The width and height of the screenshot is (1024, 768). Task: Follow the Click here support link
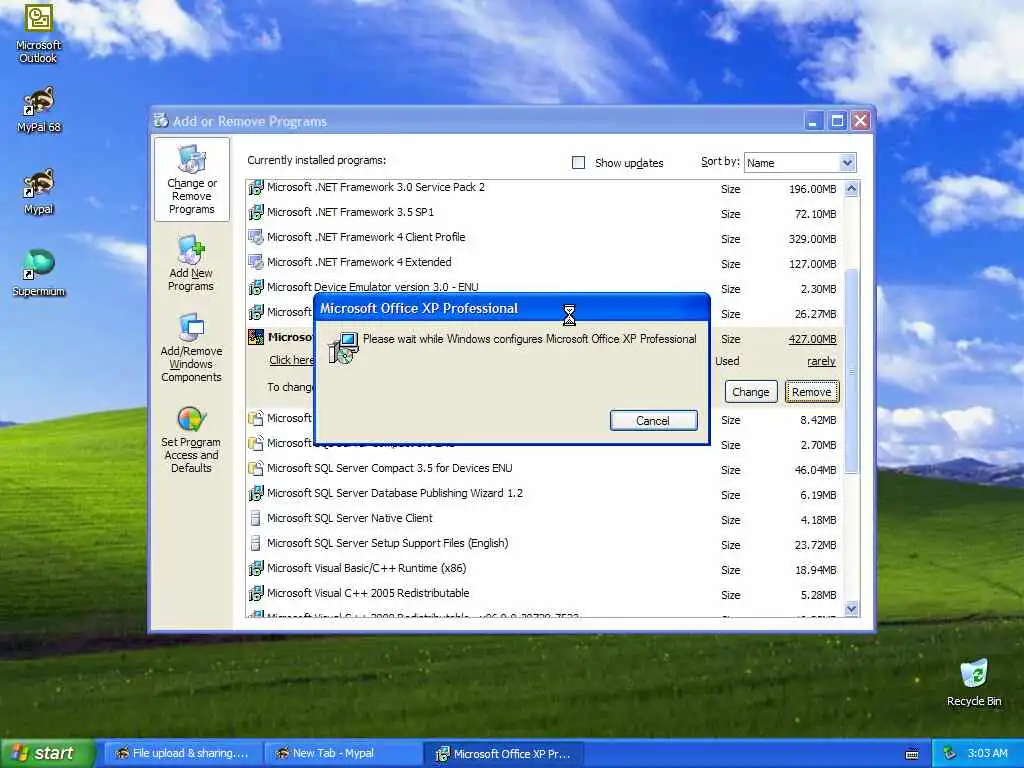click(x=291, y=360)
